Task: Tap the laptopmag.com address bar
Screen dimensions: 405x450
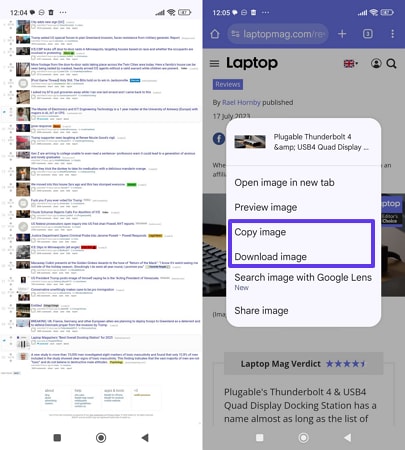Action: point(278,34)
